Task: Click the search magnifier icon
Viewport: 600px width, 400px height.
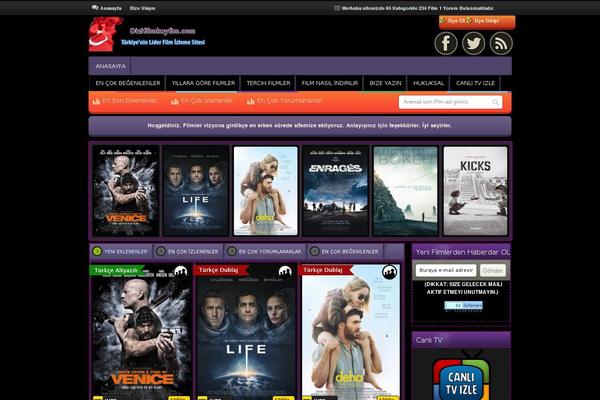Action: tap(495, 102)
